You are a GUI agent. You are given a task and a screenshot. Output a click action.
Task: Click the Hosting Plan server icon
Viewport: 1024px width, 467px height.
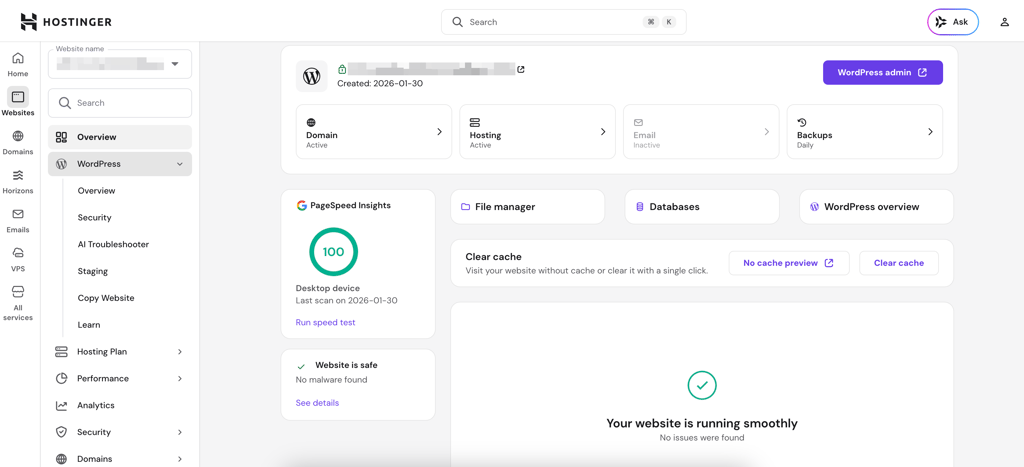61,351
